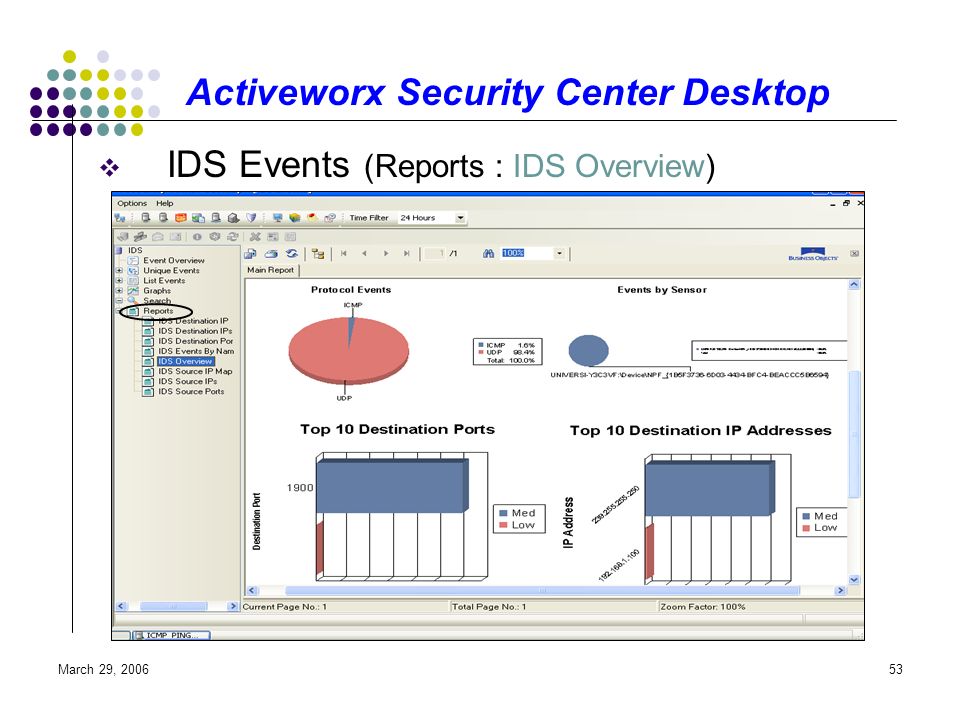
Task: Open Event Overview in the tree
Action: (x=174, y=261)
